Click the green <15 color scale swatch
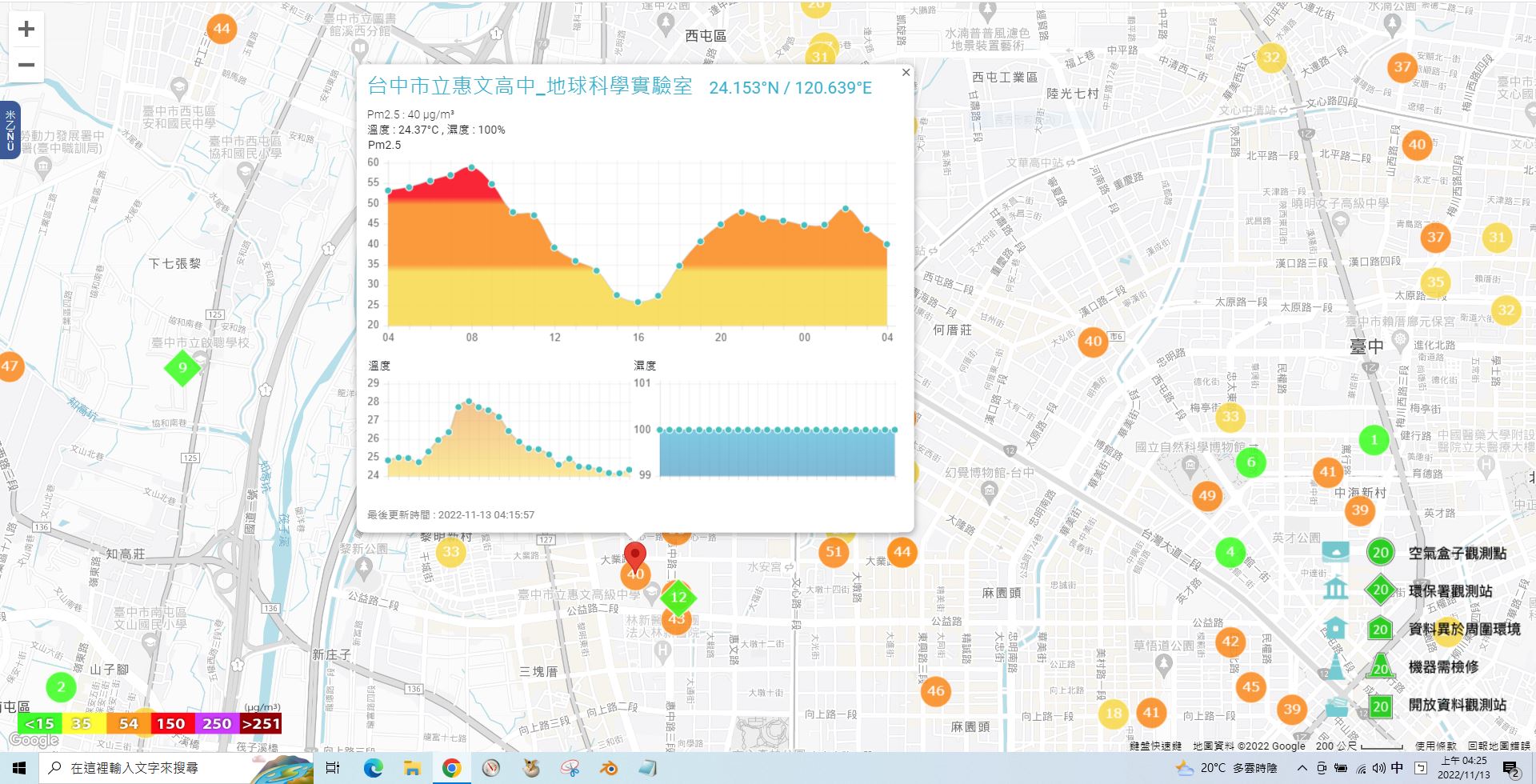Viewport: 1536px width, 784px height. point(39,723)
